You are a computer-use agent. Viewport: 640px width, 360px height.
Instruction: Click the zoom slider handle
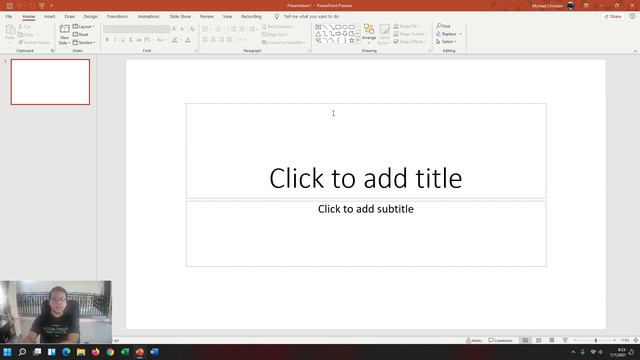click(x=596, y=340)
